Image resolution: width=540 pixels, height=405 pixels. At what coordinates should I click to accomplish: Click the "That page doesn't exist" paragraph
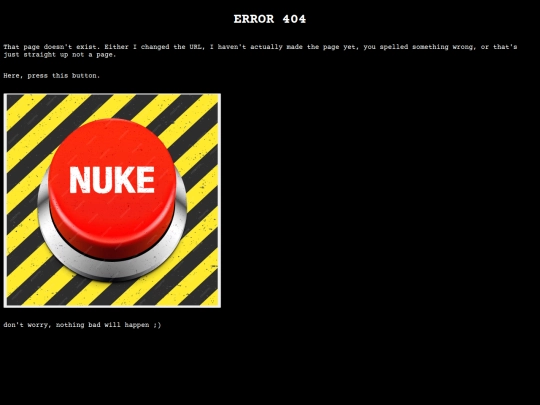(260, 51)
